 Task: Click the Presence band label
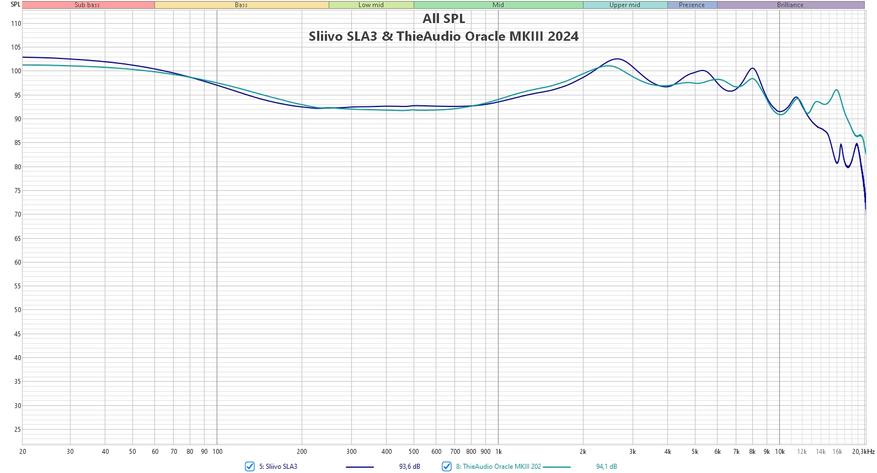click(x=692, y=5)
